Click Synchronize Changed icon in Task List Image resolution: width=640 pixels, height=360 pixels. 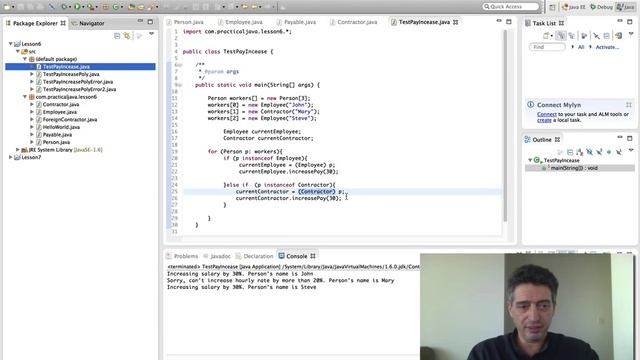coord(619,36)
